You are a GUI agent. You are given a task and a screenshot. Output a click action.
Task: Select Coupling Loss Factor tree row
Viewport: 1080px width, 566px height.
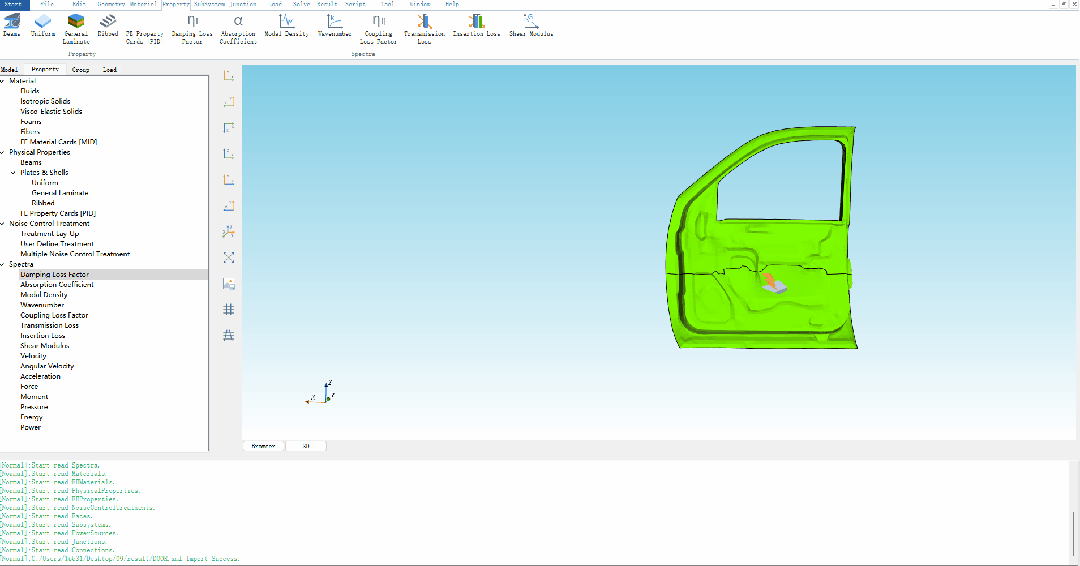point(54,315)
